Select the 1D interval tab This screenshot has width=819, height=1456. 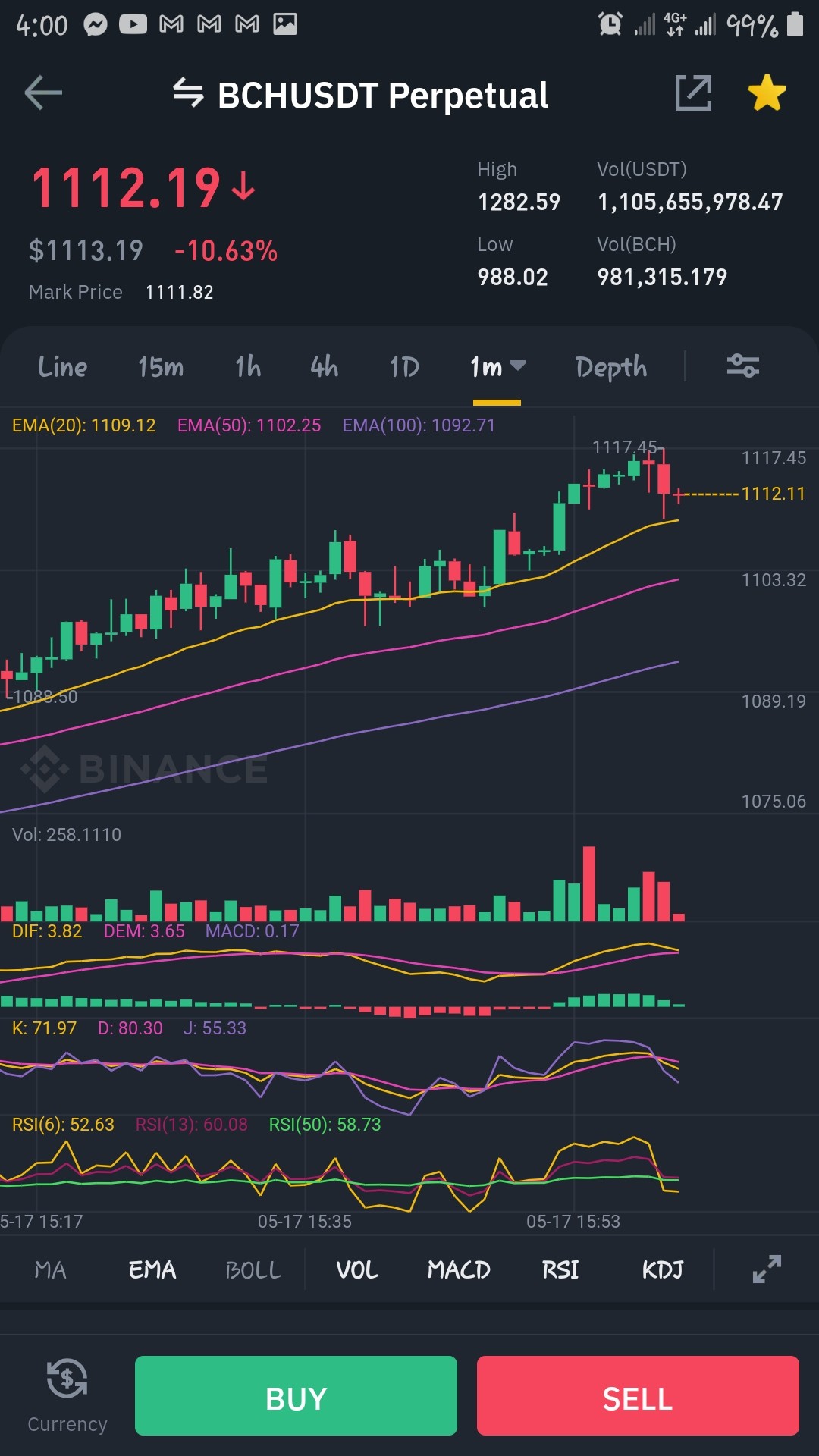404,367
